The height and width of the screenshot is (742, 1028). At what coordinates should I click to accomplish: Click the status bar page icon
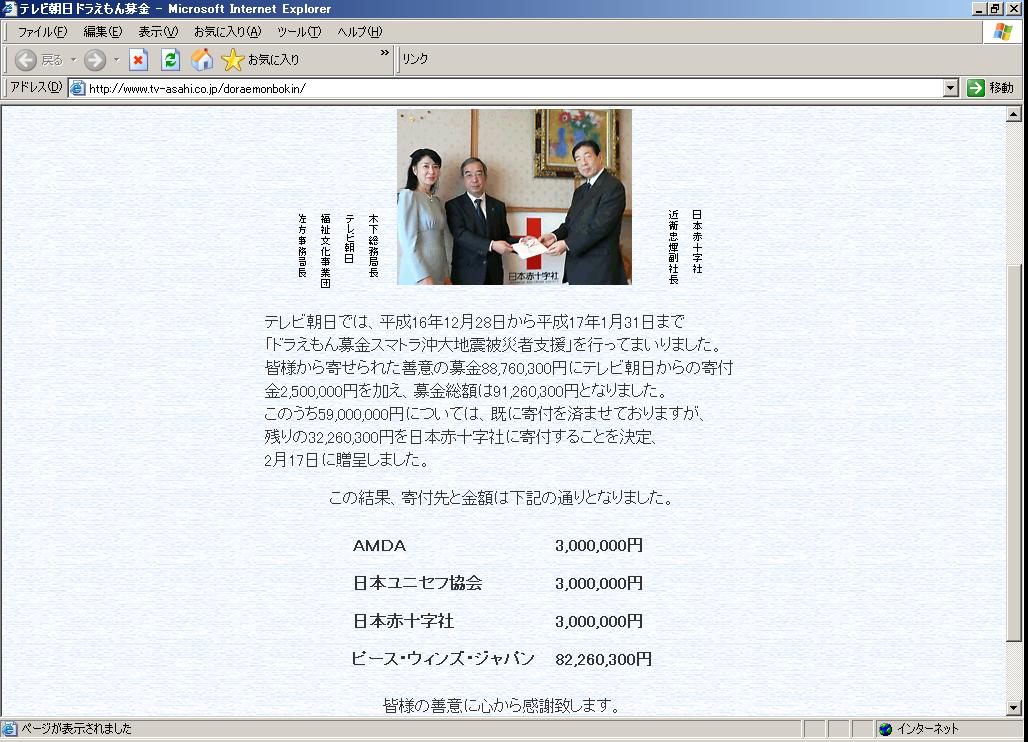[x=9, y=728]
